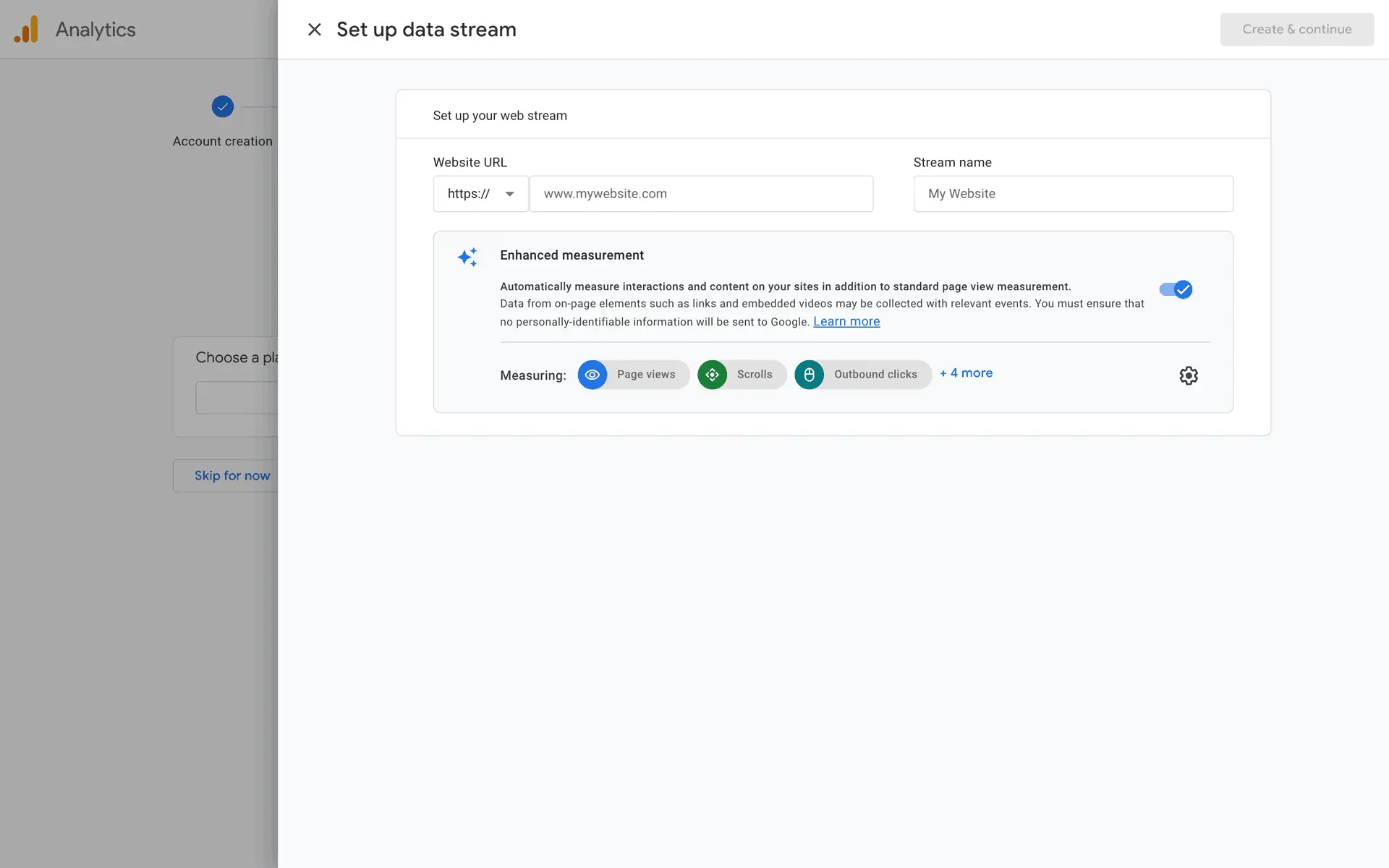The height and width of the screenshot is (868, 1389).
Task: Click the Page views eye icon
Action: (x=592, y=375)
